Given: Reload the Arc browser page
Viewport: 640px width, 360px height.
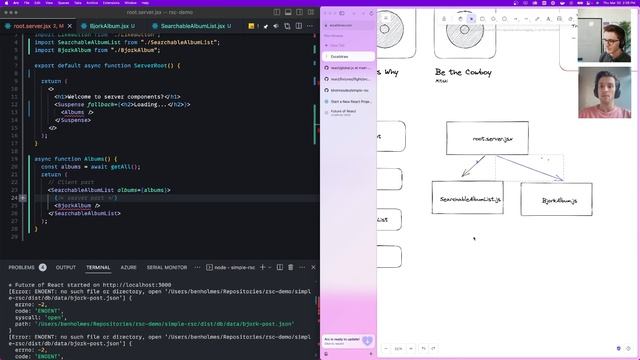Looking at the screenshot, I should click(x=371, y=13).
